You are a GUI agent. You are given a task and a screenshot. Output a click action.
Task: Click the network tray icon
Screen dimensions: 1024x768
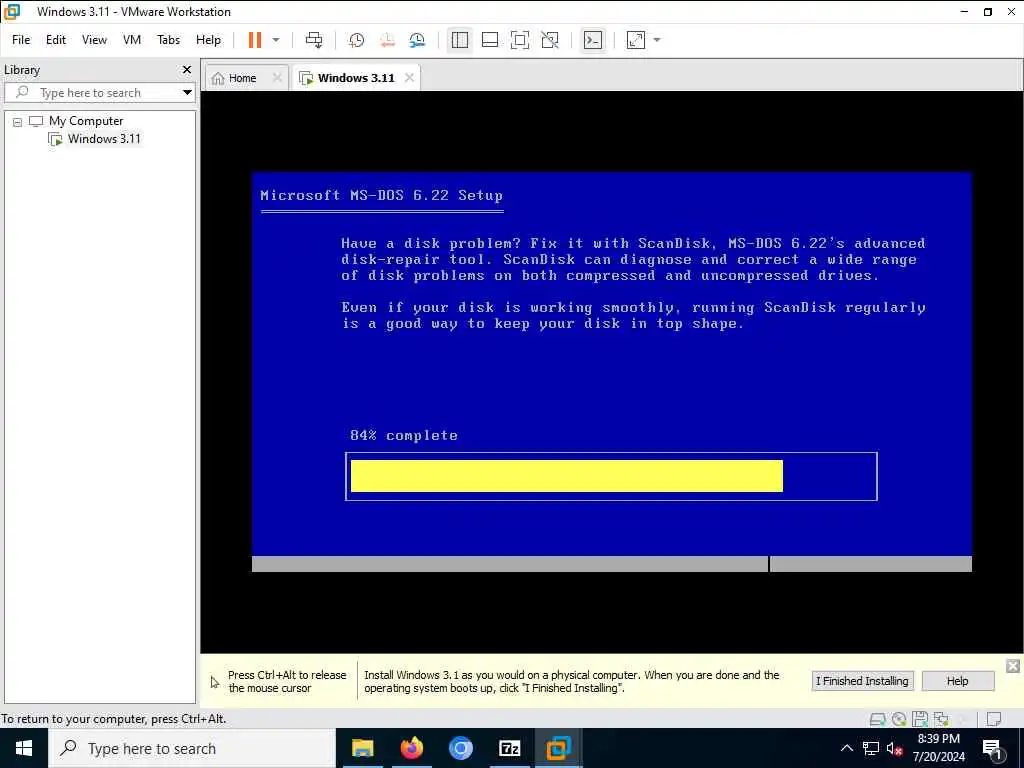pos(871,748)
